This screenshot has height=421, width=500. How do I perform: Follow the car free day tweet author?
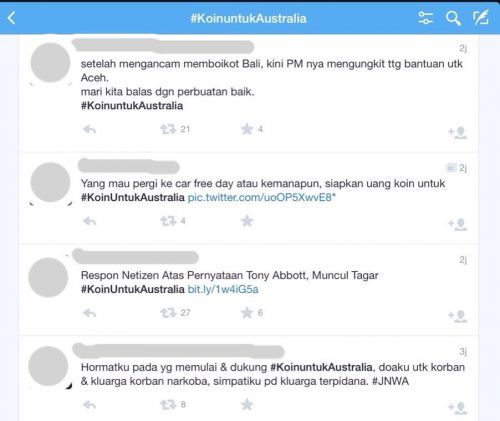(457, 224)
